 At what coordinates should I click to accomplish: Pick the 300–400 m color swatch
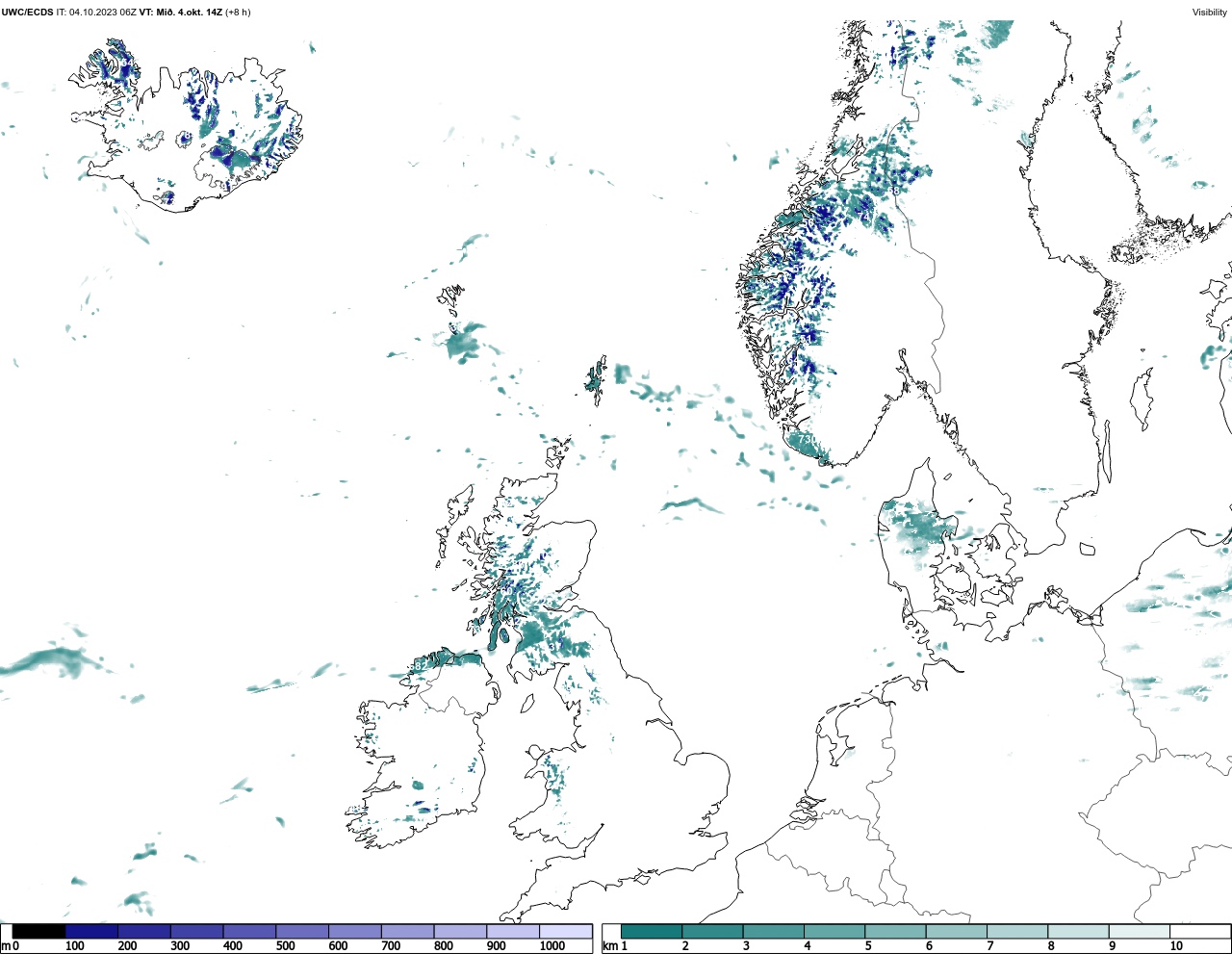197,932
